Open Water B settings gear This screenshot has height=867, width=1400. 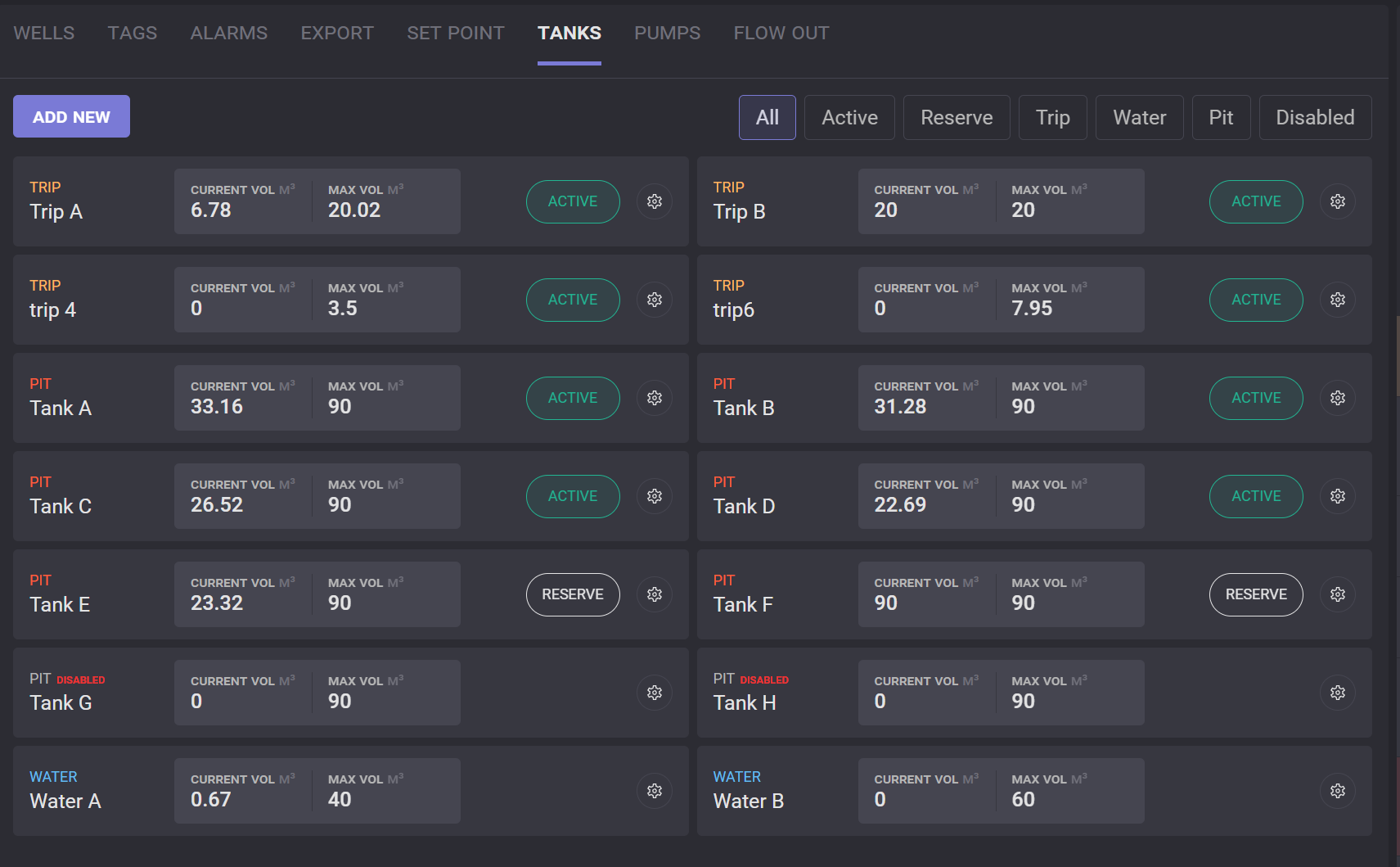coord(1337,791)
